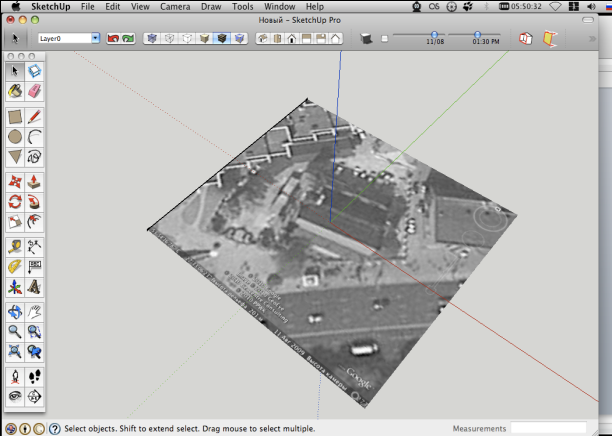Screen dimensions: 612x436
Task: Open the Tools menu
Action: [243, 6]
